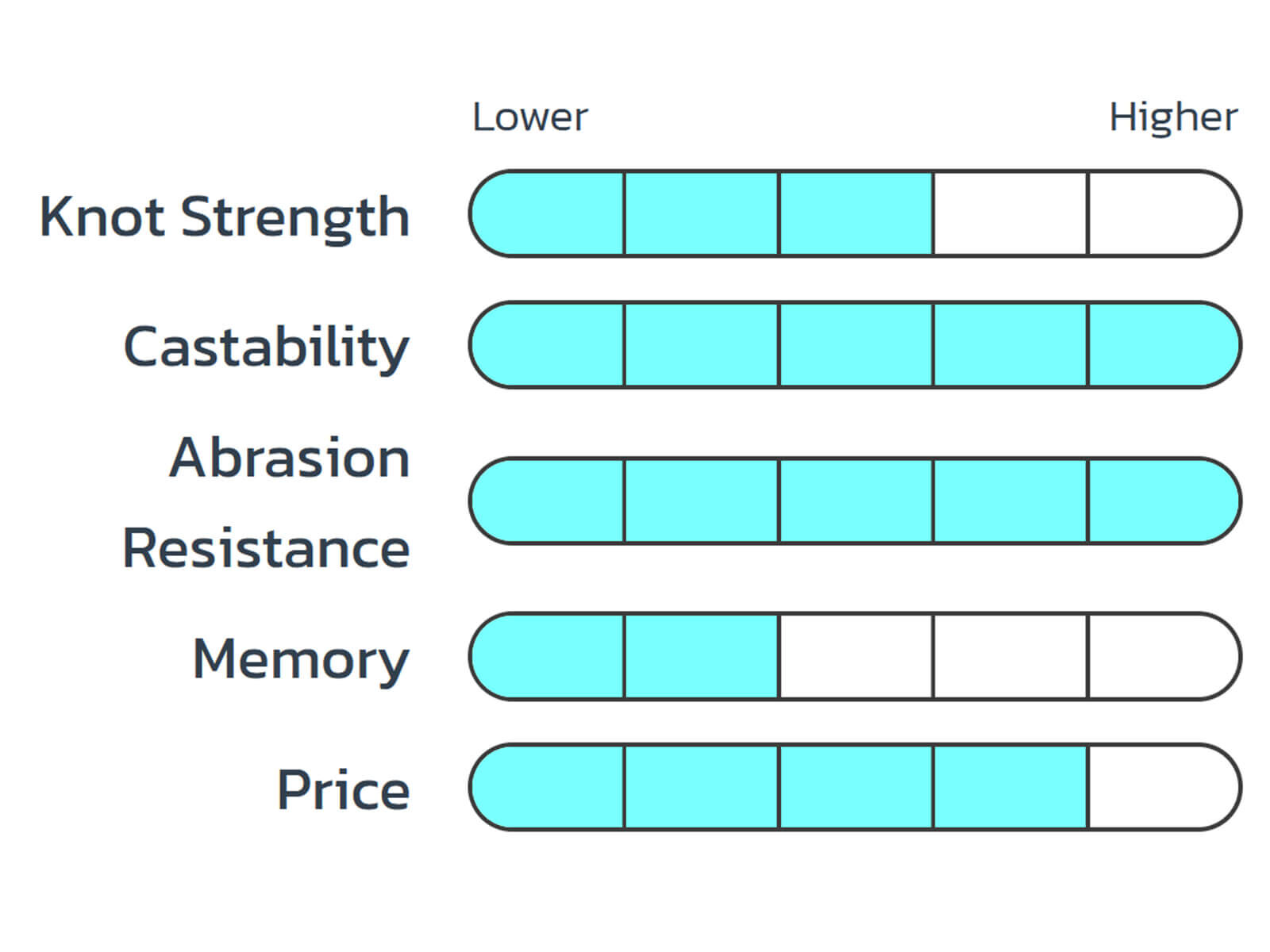Select the first Castability segment
The image size is (1270, 952).
point(548,345)
